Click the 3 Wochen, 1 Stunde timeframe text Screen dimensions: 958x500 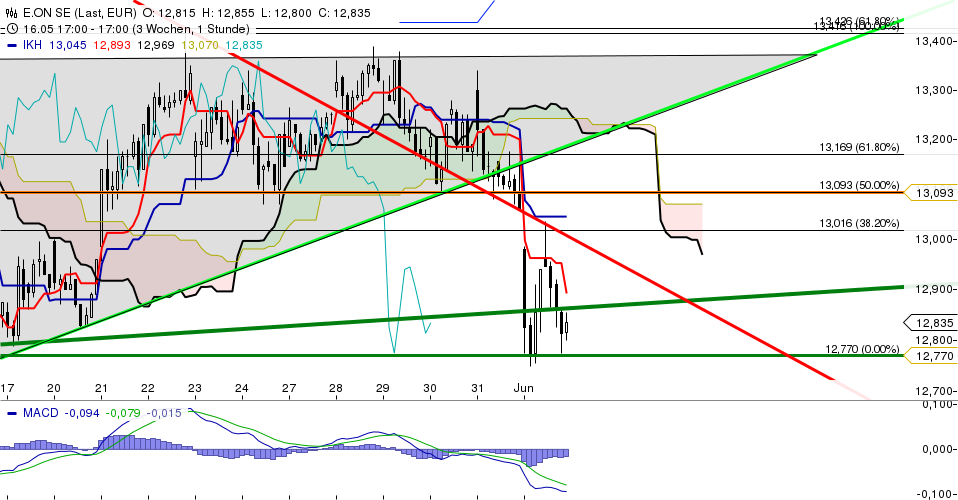[192, 29]
